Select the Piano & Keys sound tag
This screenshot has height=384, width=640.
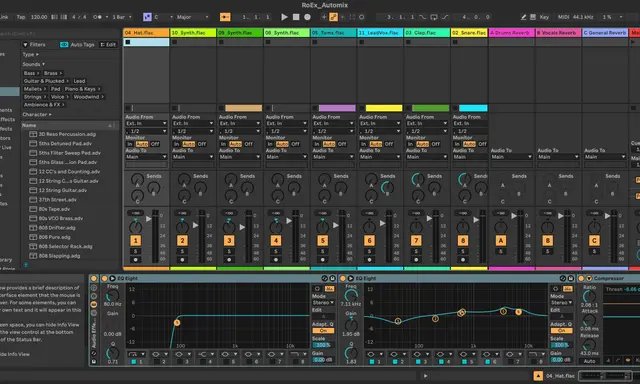(82, 89)
